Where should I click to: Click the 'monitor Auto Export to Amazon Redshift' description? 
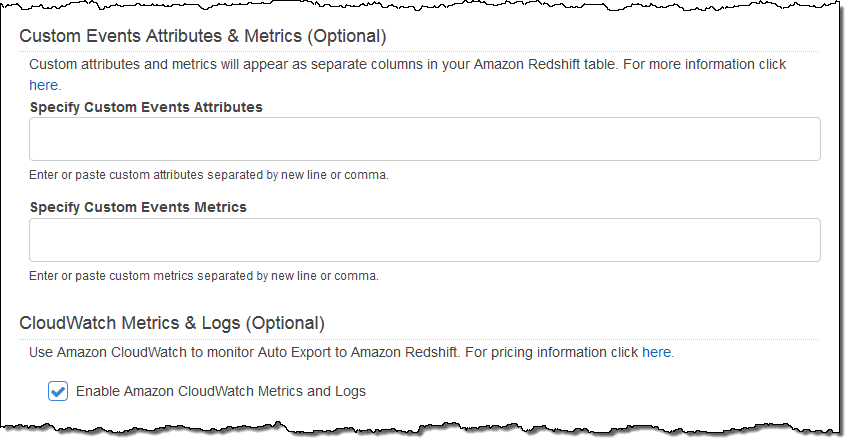tap(339, 352)
